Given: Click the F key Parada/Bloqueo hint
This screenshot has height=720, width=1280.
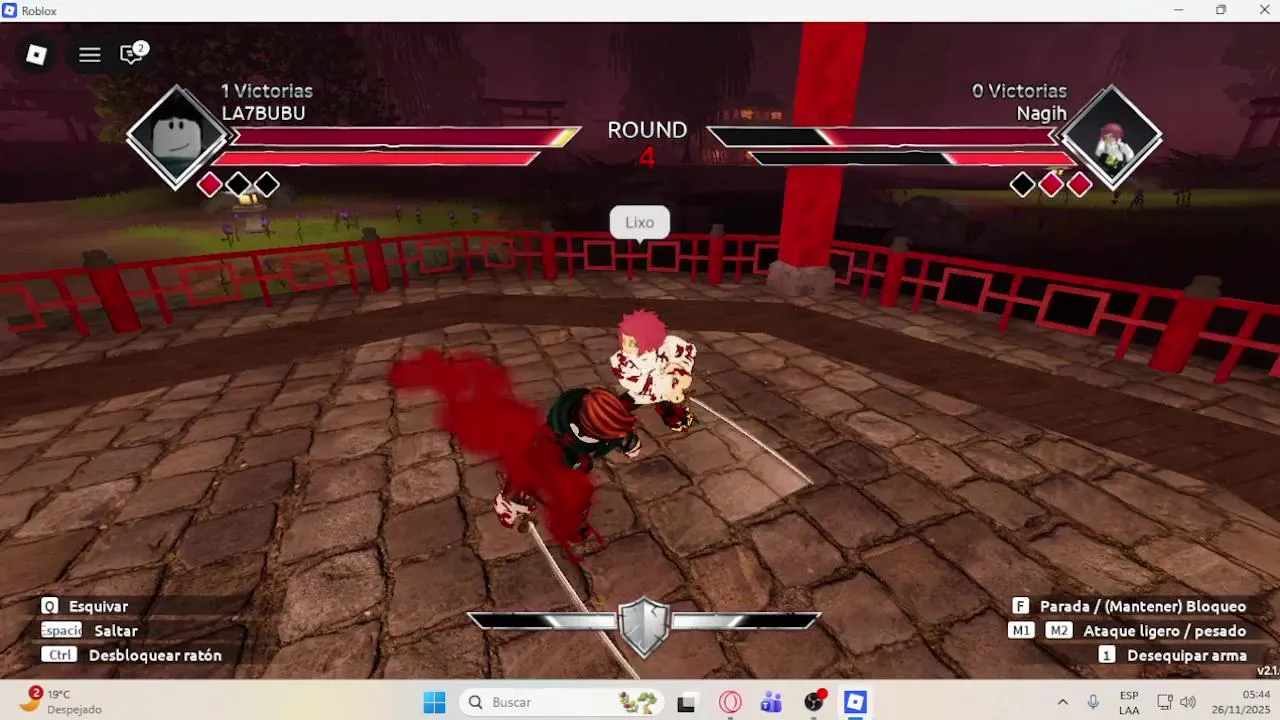Looking at the screenshot, I should [1129, 606].
